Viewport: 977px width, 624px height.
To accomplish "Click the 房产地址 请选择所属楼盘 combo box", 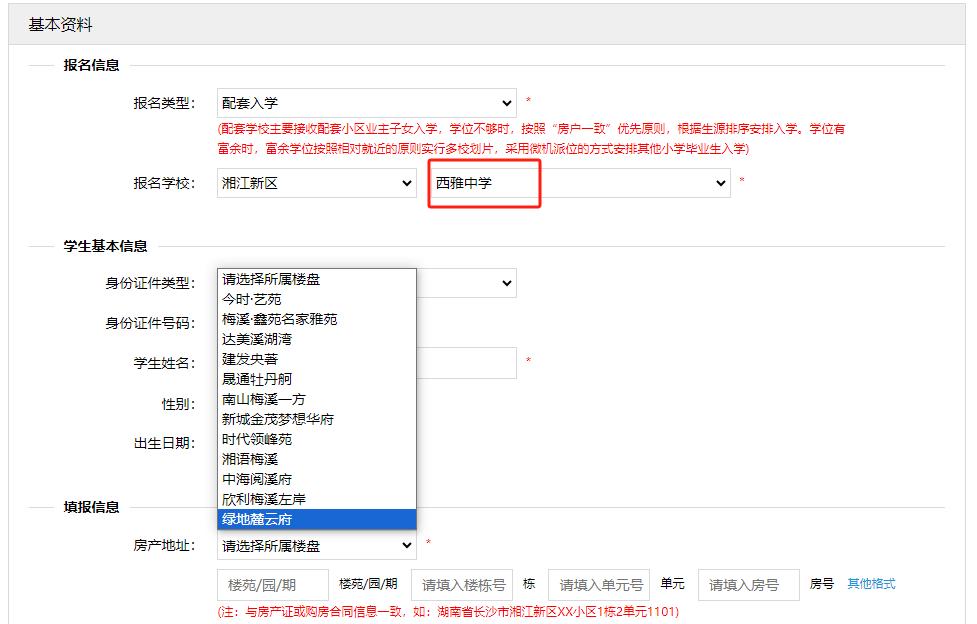I will (317, 546).
